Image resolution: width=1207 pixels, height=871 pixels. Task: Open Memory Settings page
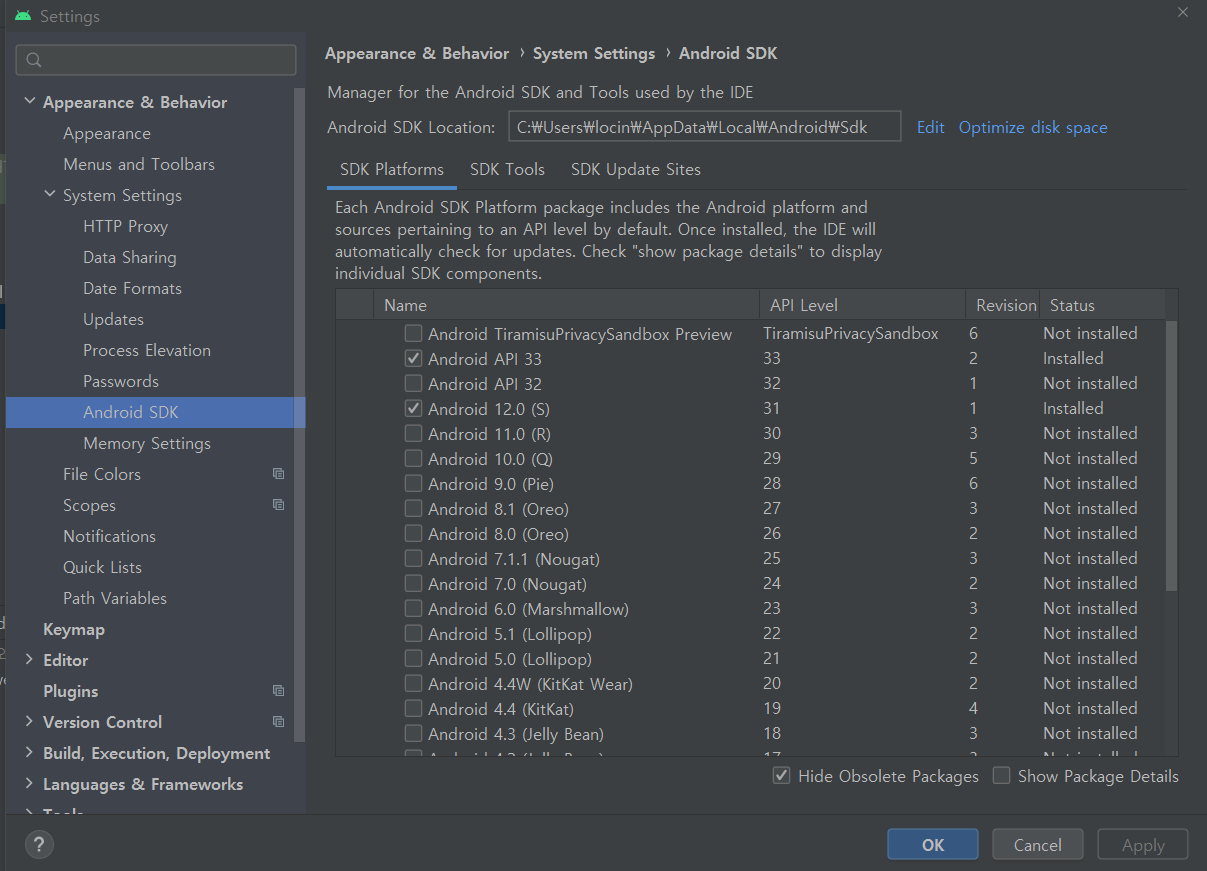tap(147, 443)
